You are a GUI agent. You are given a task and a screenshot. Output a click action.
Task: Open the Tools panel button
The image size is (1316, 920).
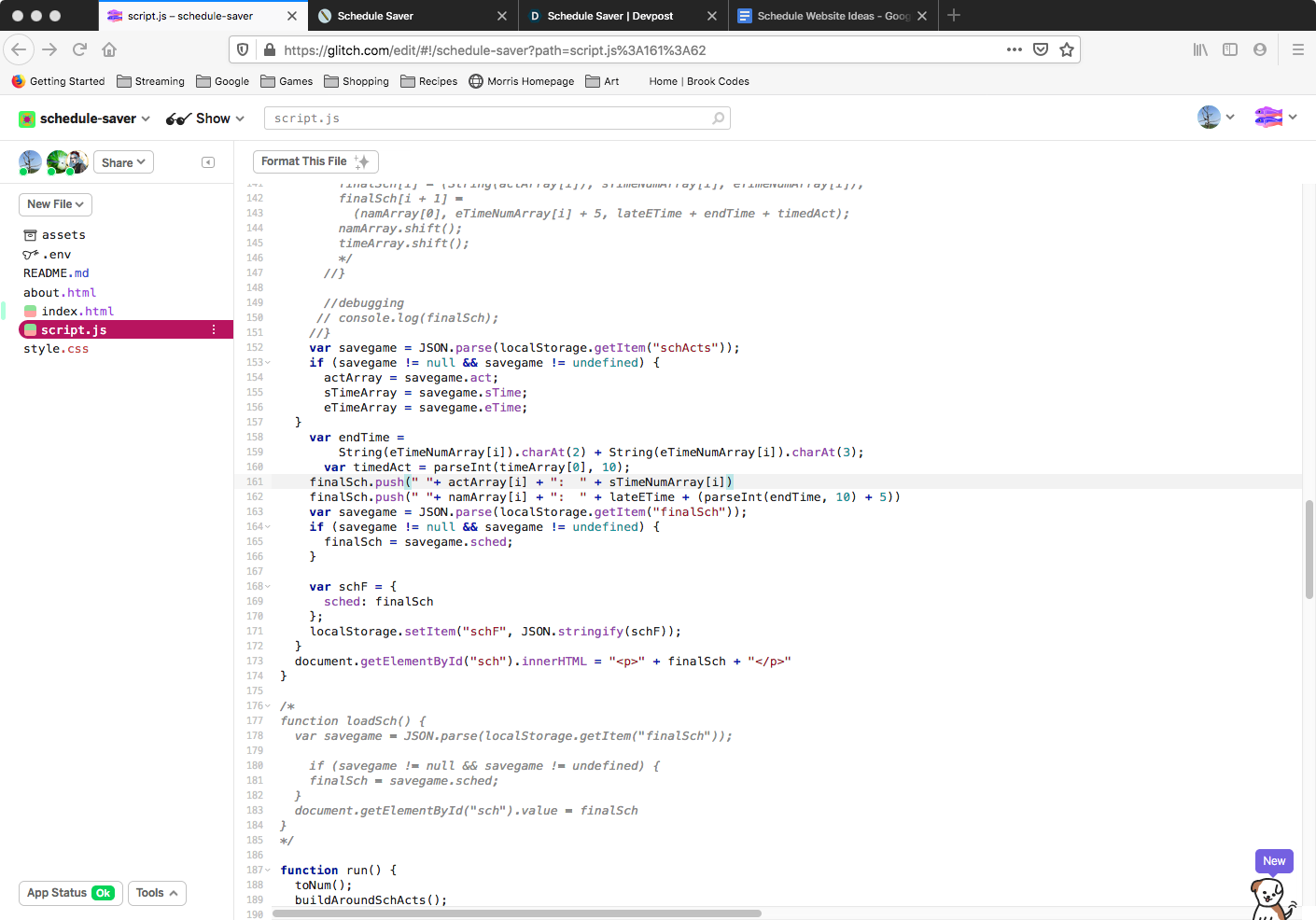(x=157, y=893)
